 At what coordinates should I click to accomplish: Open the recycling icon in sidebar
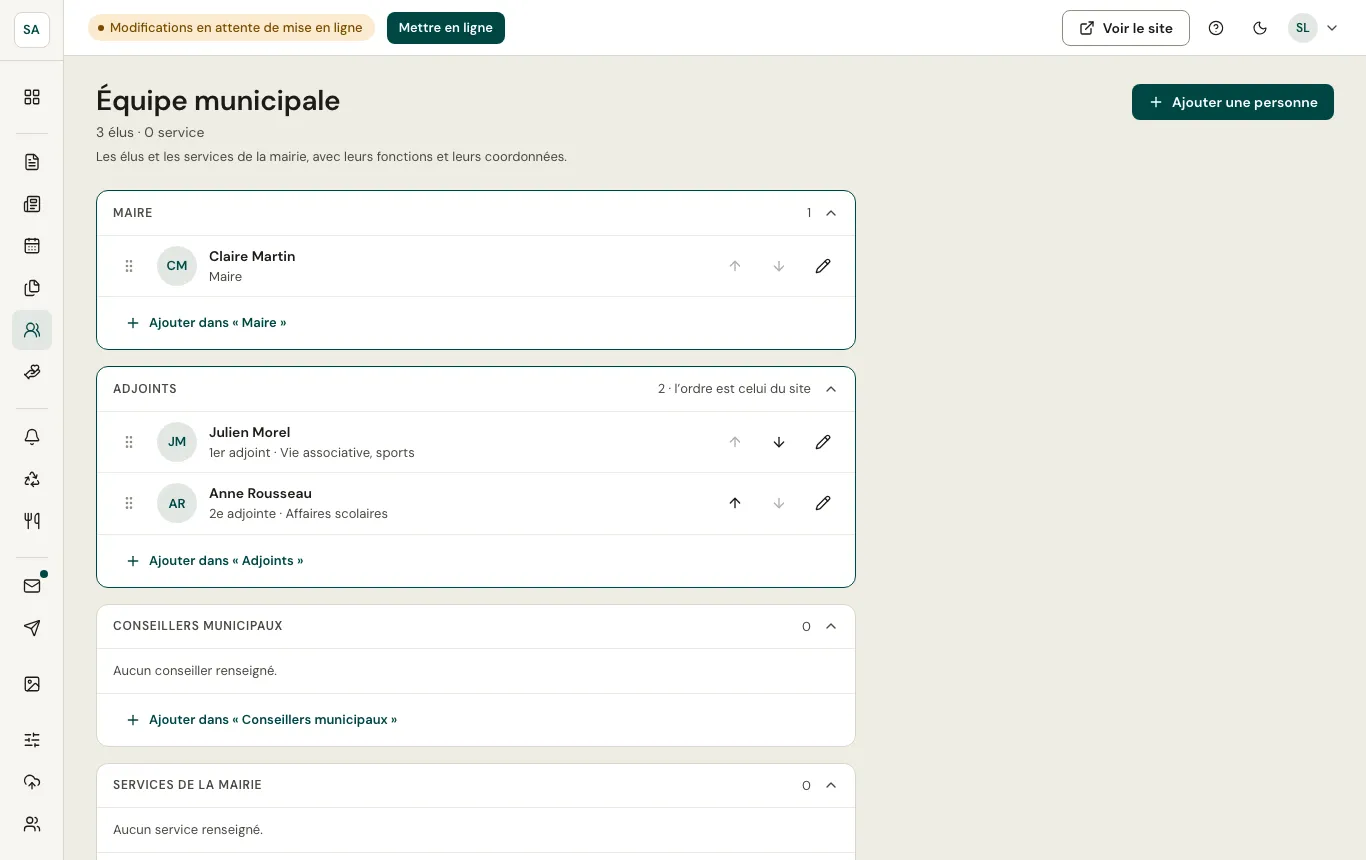pyautogui.click(x=32, y=479)
